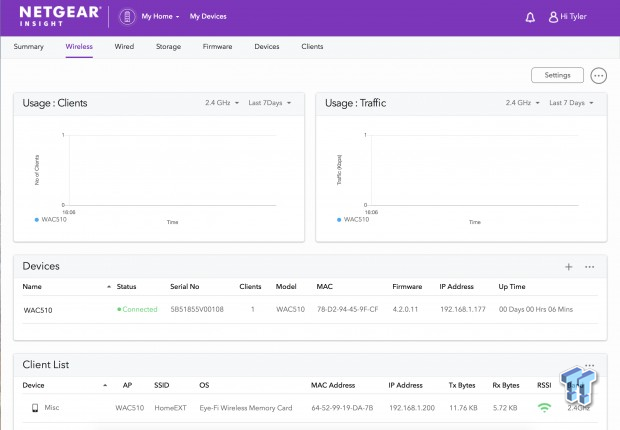Click the Misc client name
Viewport: 620px width, 430px height.
point(52,407)
